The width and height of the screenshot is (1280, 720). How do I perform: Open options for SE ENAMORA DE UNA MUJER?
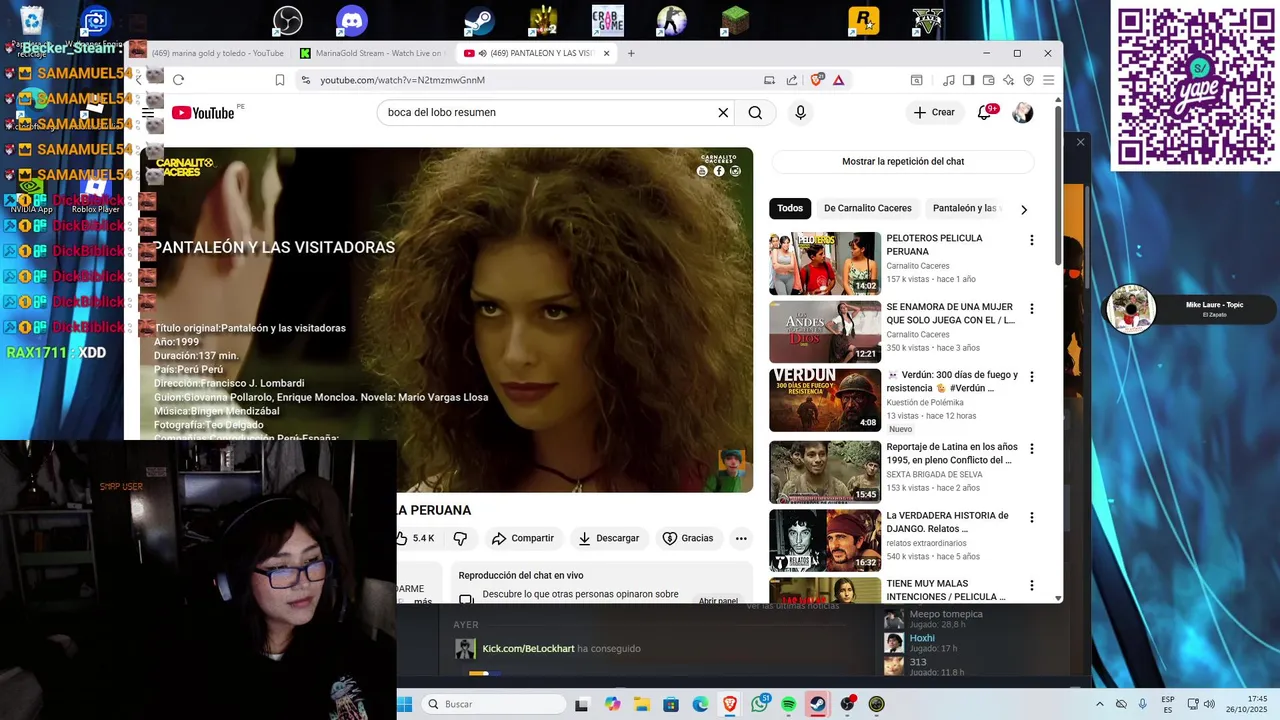[1031, 309]
